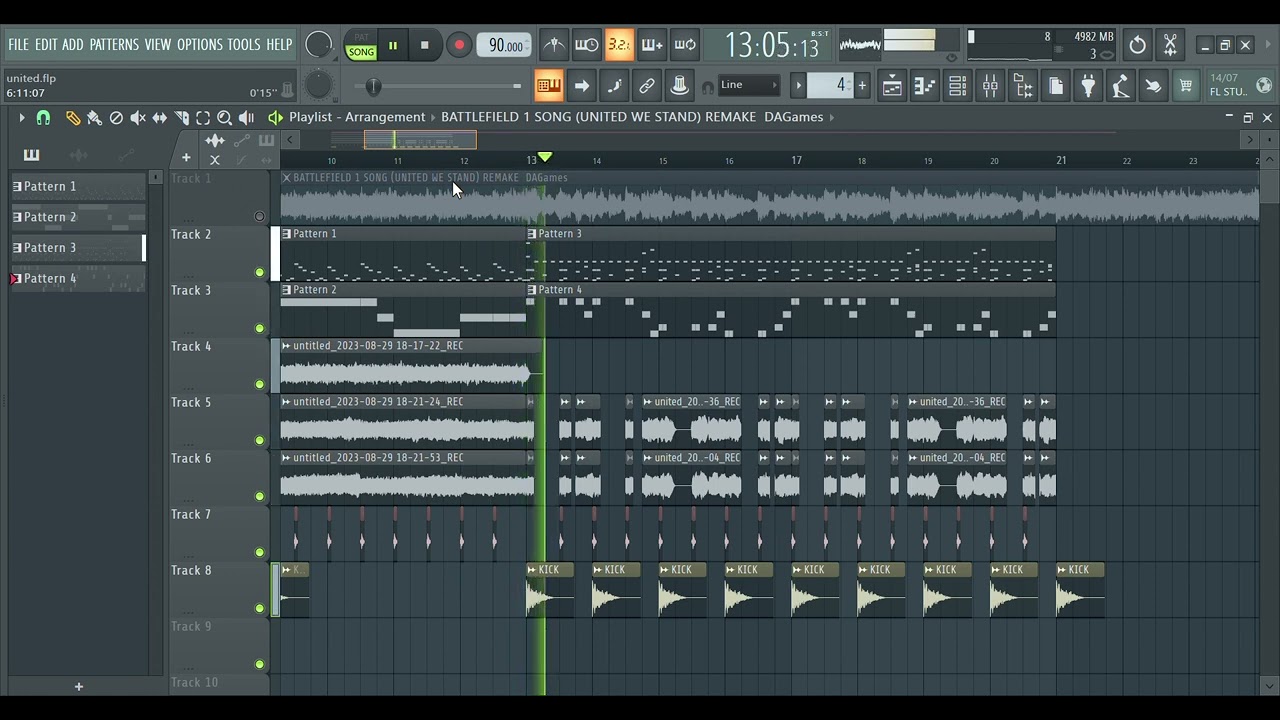Mute Track 4 via green switch
The image size is (1280, 720).
click(259, 384)
